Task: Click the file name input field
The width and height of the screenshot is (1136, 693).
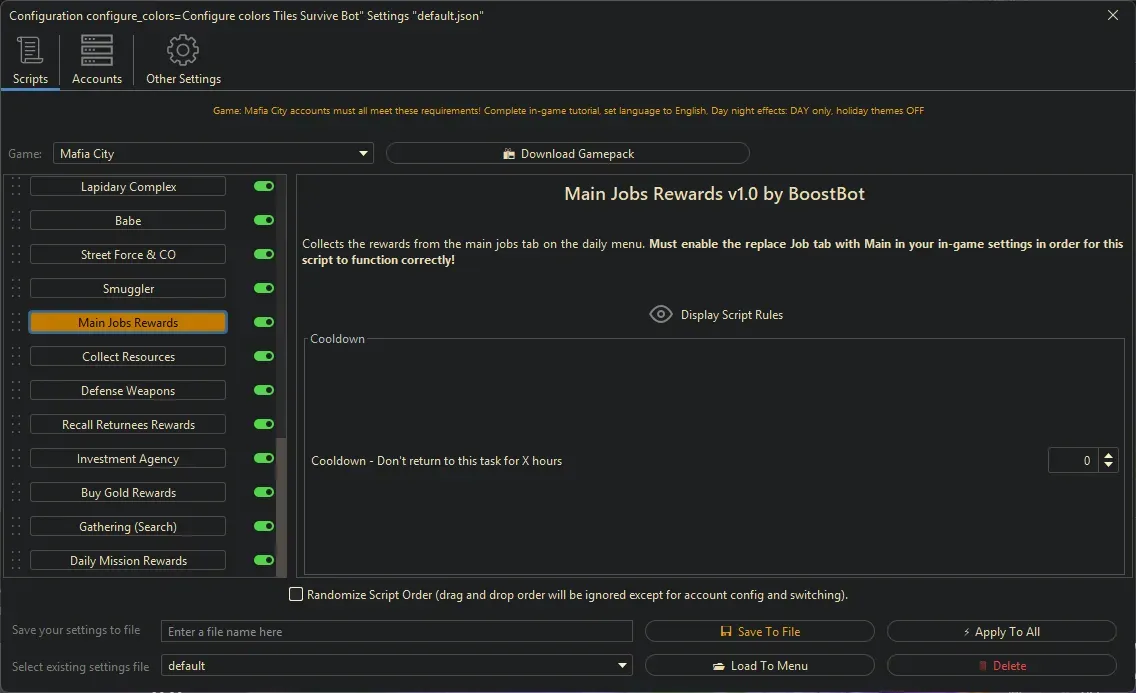Action: point(396,630)
